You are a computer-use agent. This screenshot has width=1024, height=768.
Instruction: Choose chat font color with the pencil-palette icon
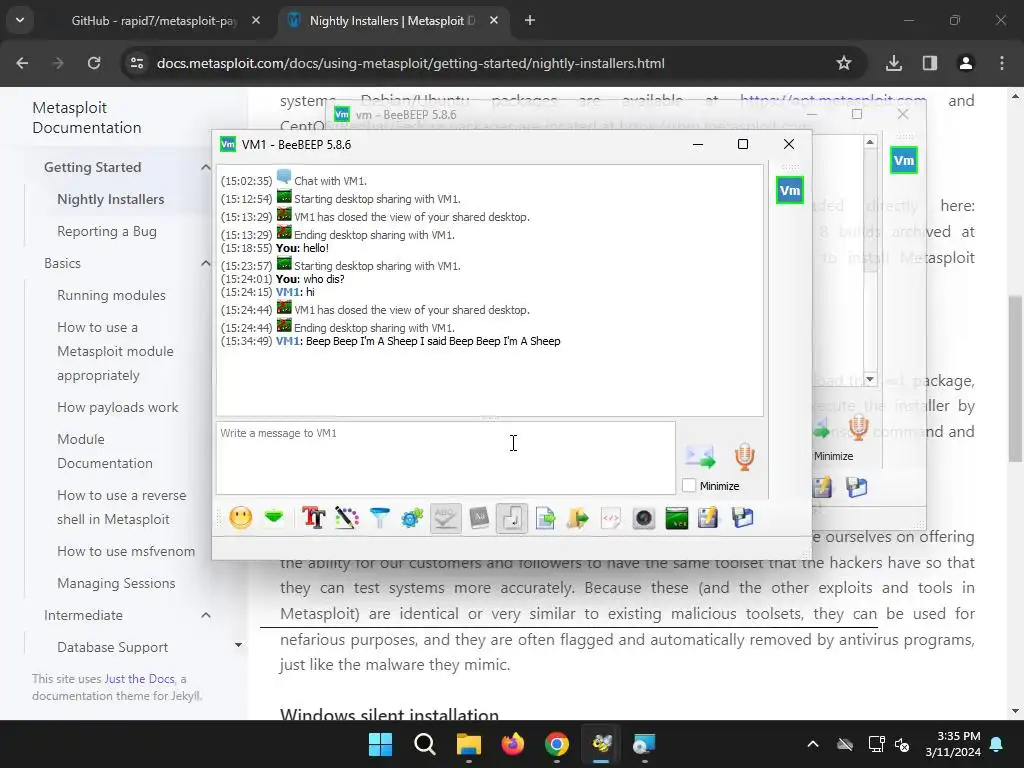click(347, 519)
